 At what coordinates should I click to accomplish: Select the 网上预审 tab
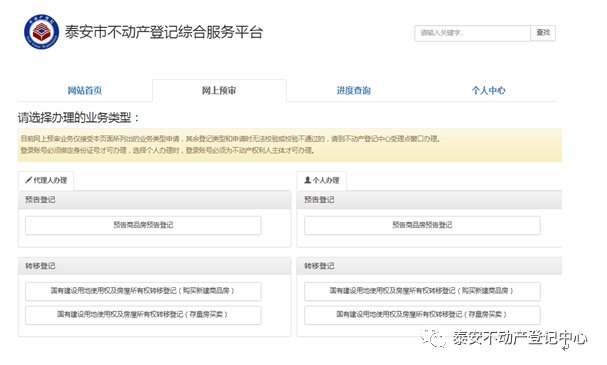click(x=219, y=91)
